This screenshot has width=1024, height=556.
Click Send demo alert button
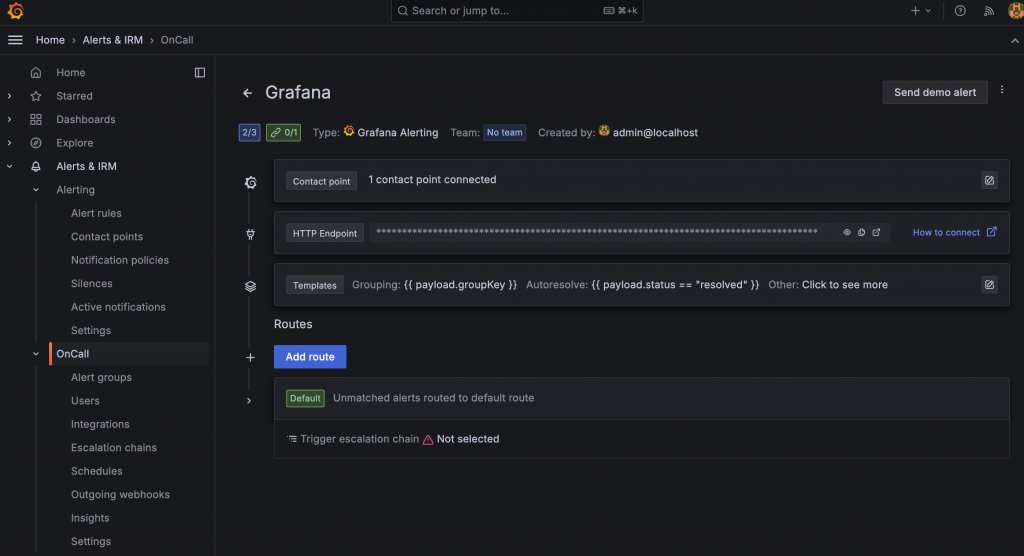(x=935, y=92)
